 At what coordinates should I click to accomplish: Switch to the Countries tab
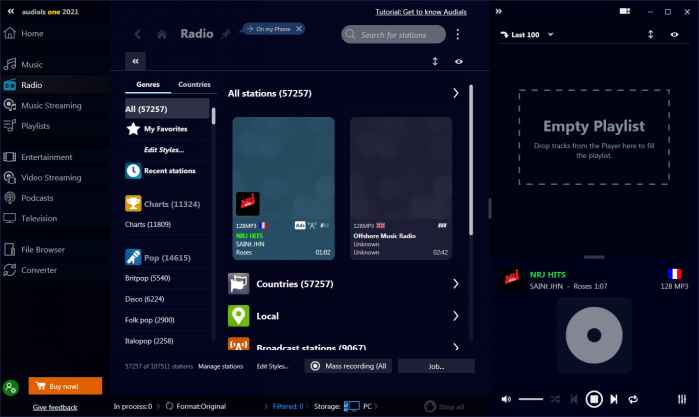(x=193, y=85)
